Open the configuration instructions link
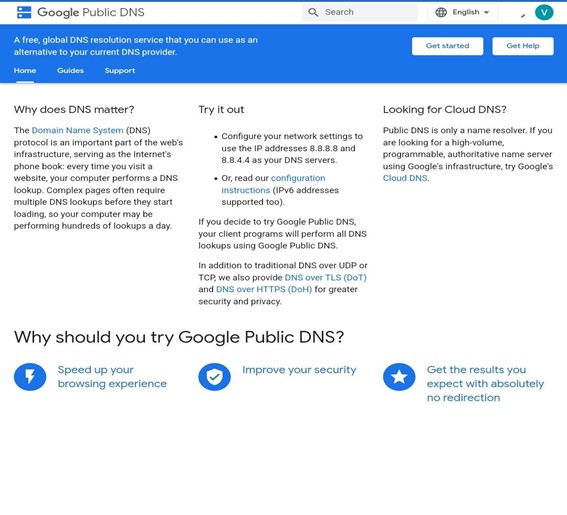 [x=273, y=184]
